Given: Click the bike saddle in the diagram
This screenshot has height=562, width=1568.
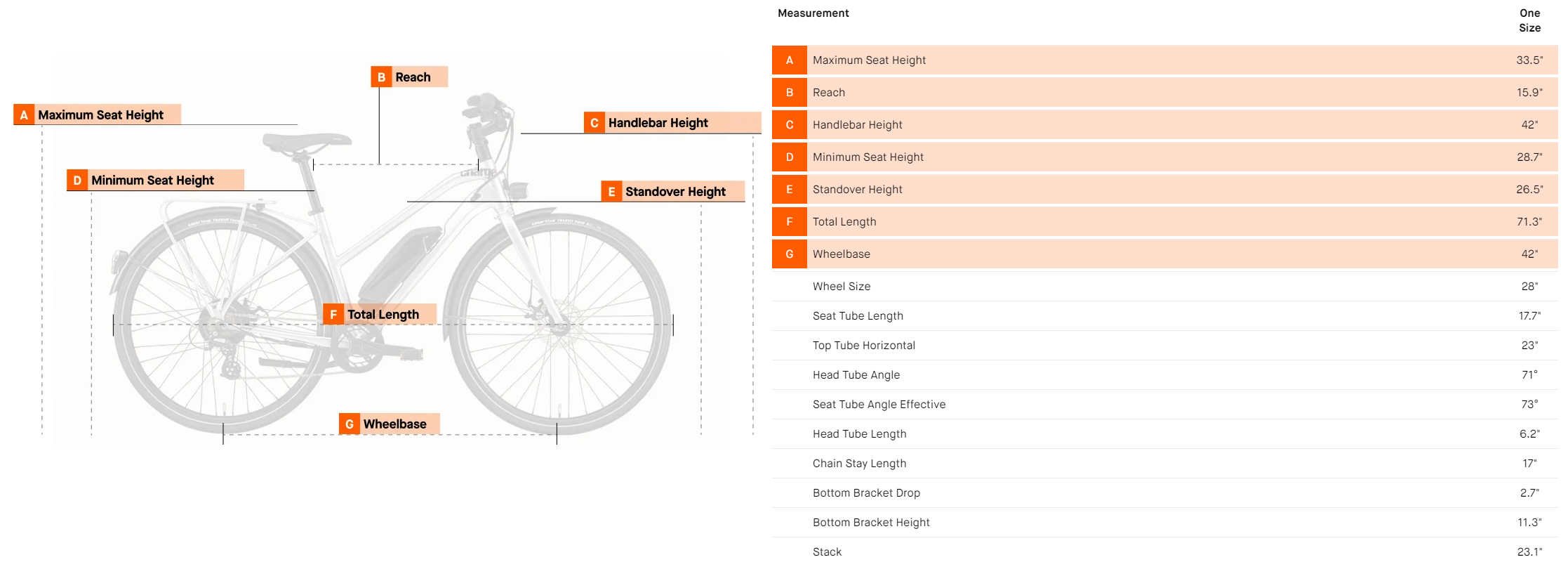Looking at the screenshot, I should coord(306,142).
